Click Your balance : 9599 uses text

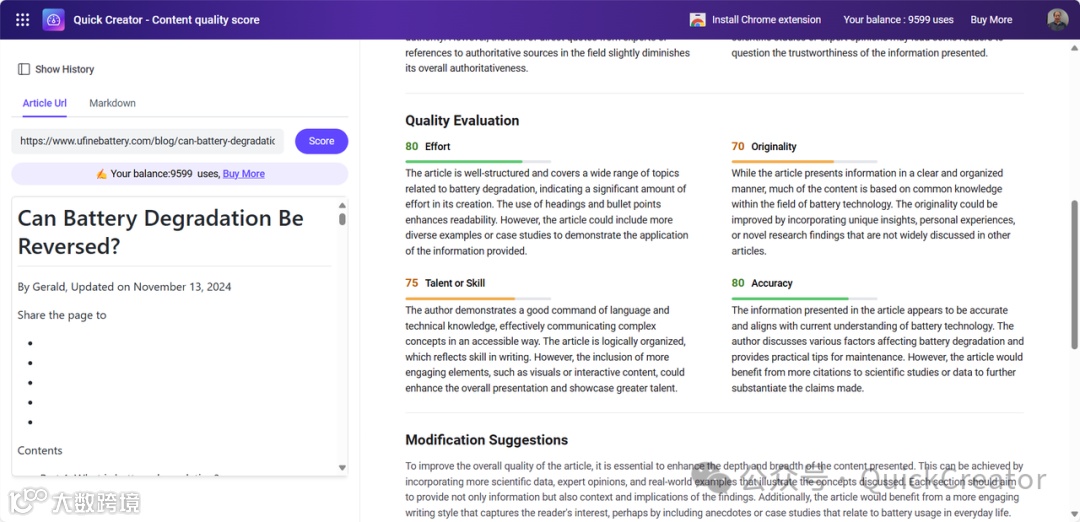tap(898, 20)
